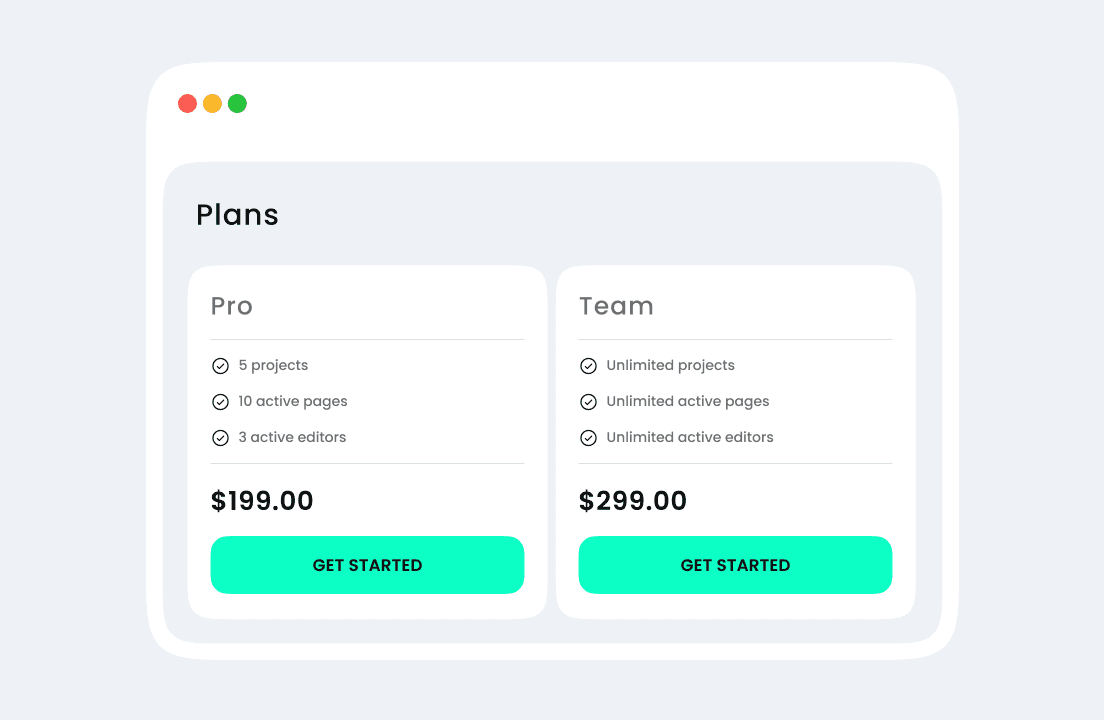Click the 'Unlimited projects' feature text
Screen dimensions: 1104x720
pyautogui.click(x=670, y=366)
